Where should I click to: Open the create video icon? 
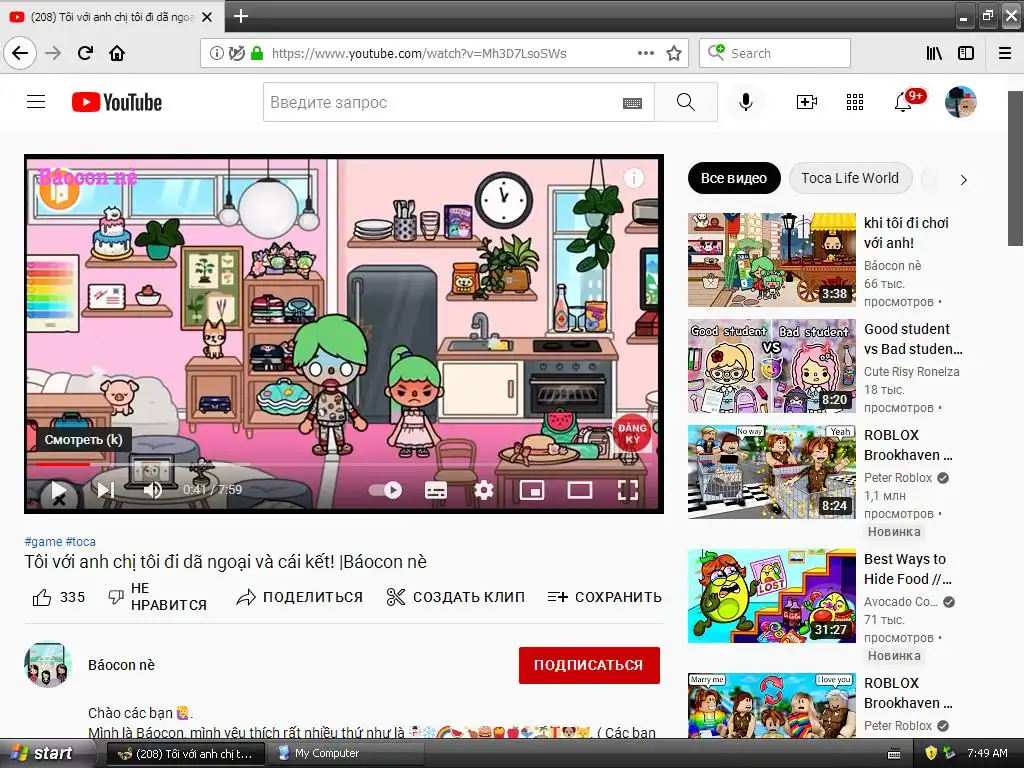tap(807, 102)
